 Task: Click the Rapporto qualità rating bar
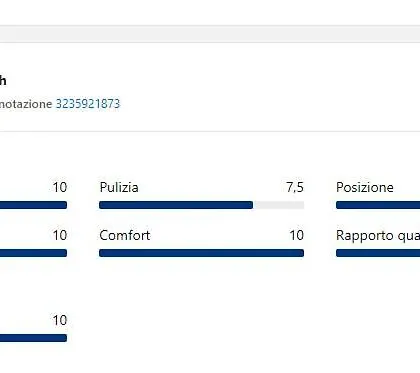[378, 253]
